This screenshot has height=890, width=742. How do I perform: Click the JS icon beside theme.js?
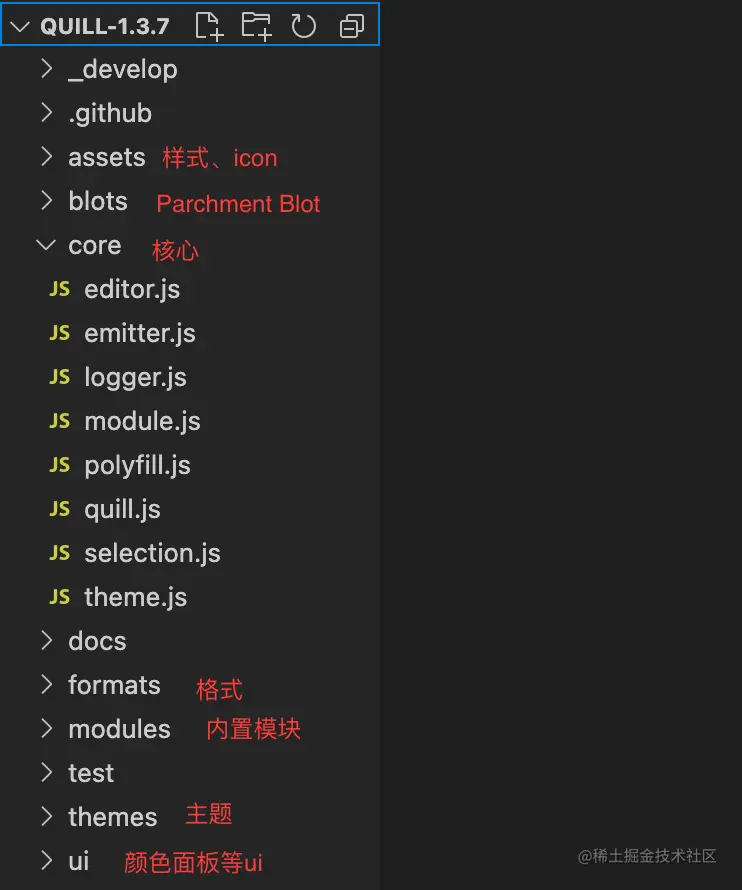click(x=58, y=597)
